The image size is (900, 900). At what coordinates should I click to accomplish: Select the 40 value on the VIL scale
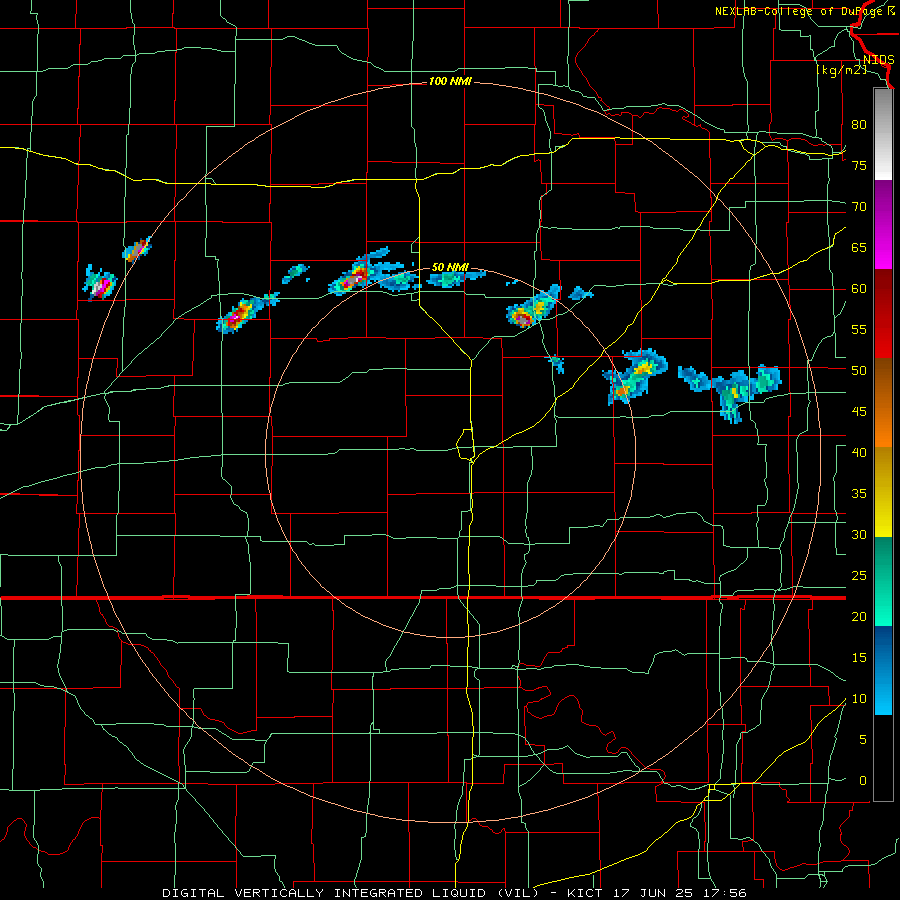pos(859,452)
